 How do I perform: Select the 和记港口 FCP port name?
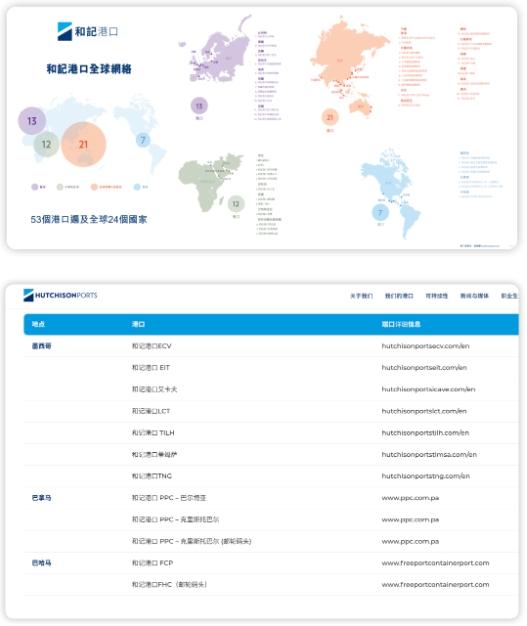pos(152,563)
